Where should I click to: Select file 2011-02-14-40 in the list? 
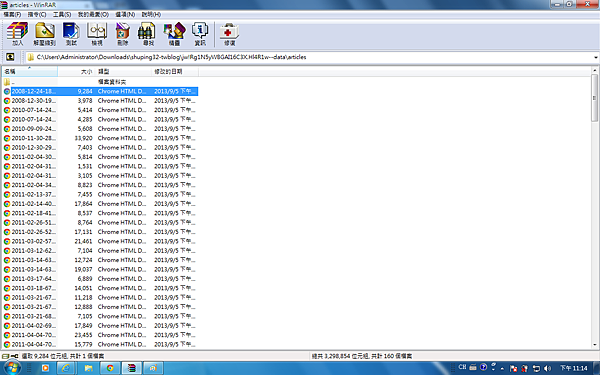click(100, 204)
